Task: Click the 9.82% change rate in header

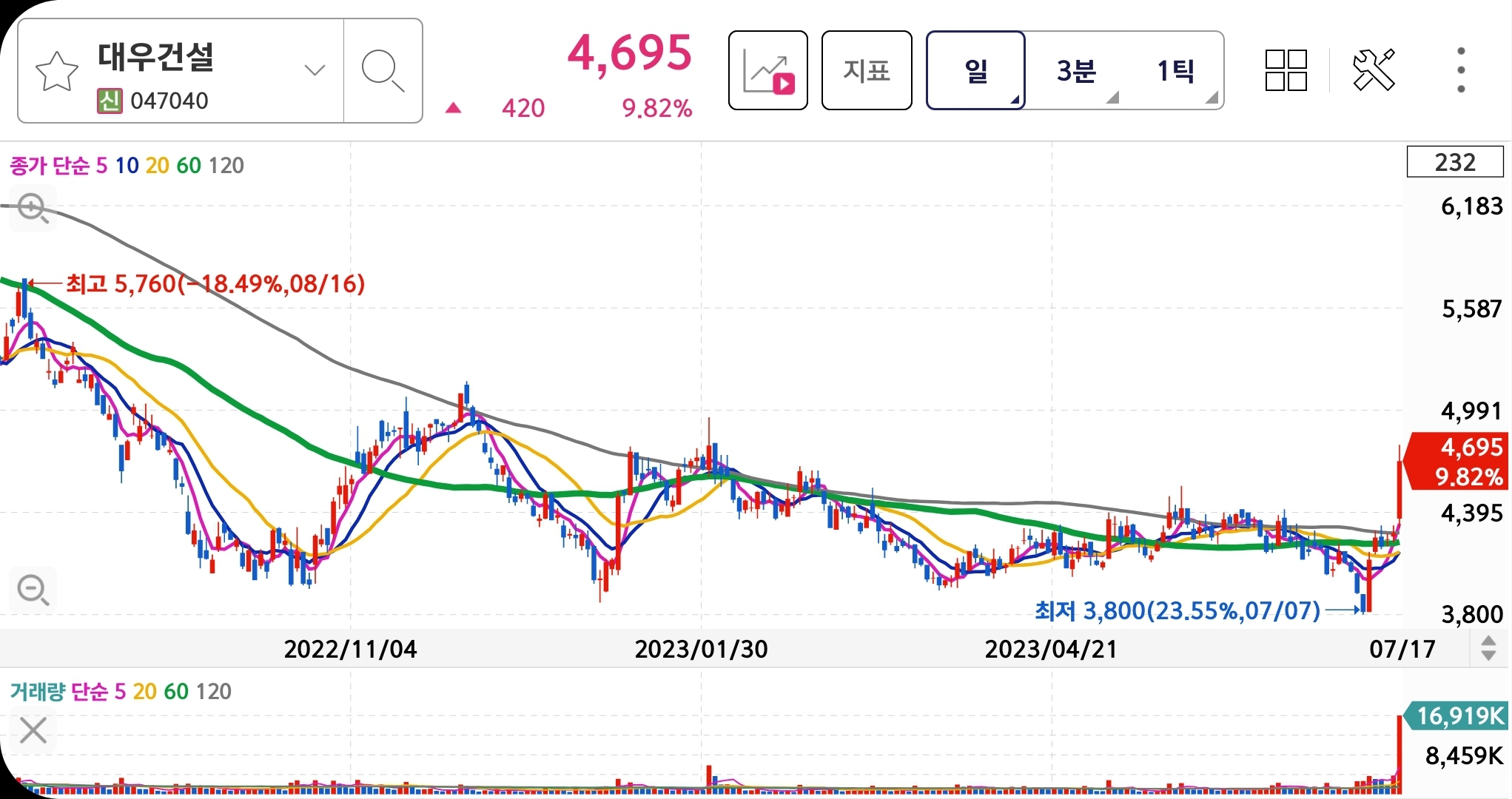Action: pos(656,109)
